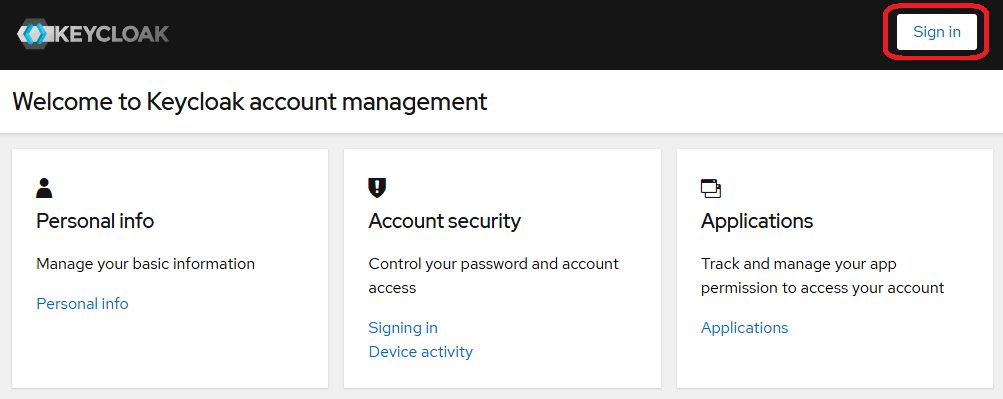The image size is (1003, 399).
Task: Select the Account security card heading
Action: point(445,221)
